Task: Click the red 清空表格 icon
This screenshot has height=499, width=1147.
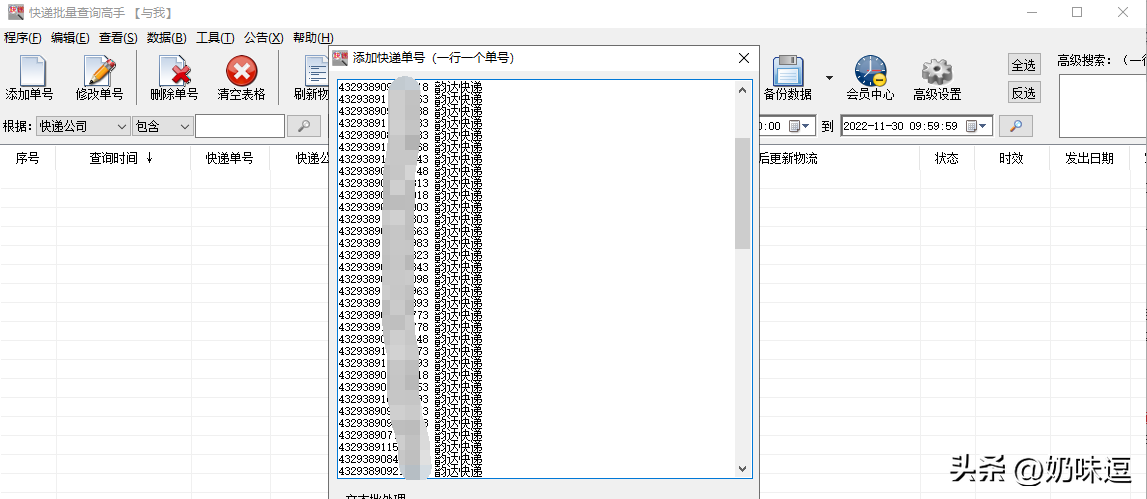Action: (x=241, y=73)
